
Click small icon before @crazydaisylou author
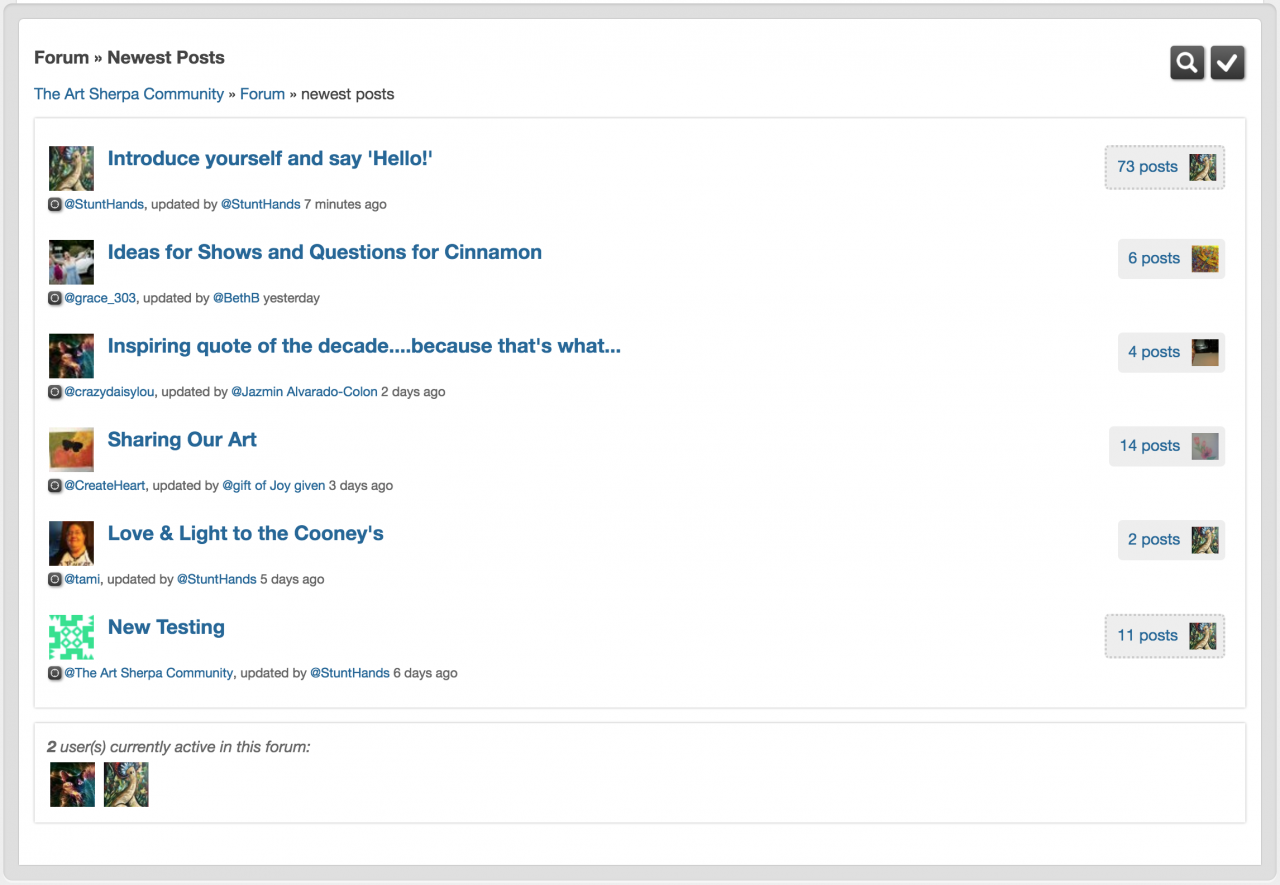coord(55,392)
